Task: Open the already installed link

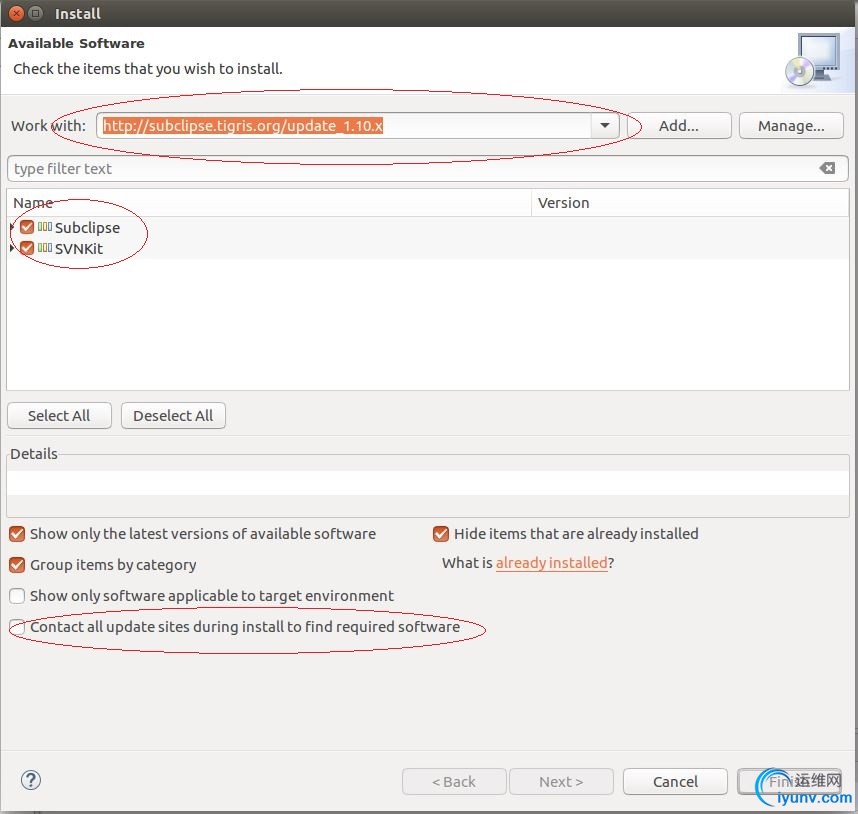Action: [552, 563]
